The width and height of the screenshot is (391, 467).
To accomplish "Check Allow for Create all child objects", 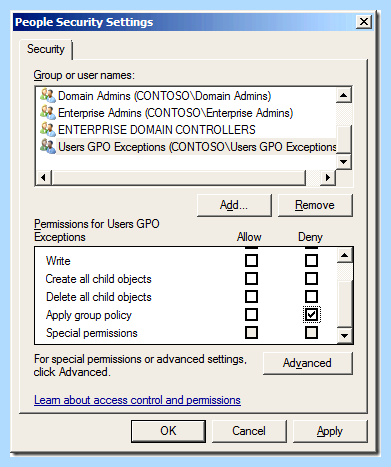I will [x=251, y=278].
